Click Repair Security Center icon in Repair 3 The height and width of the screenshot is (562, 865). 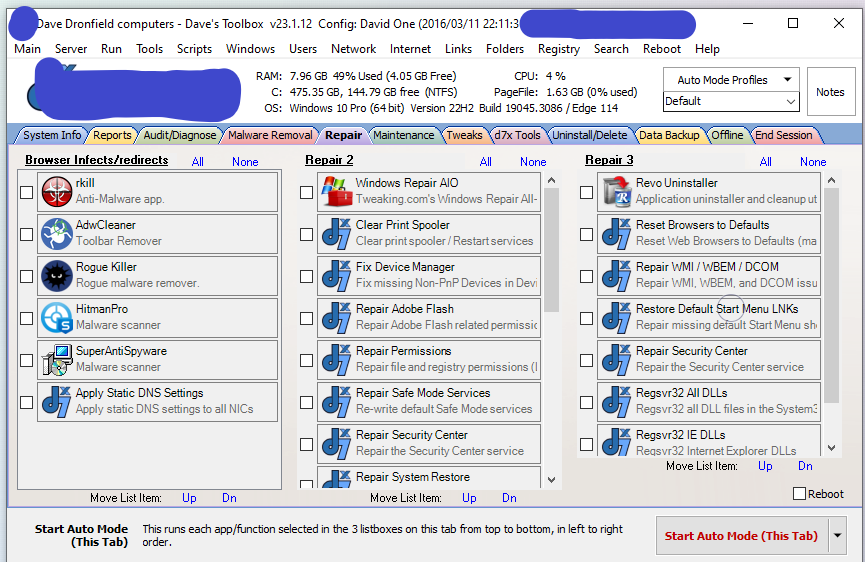(617, 359)
